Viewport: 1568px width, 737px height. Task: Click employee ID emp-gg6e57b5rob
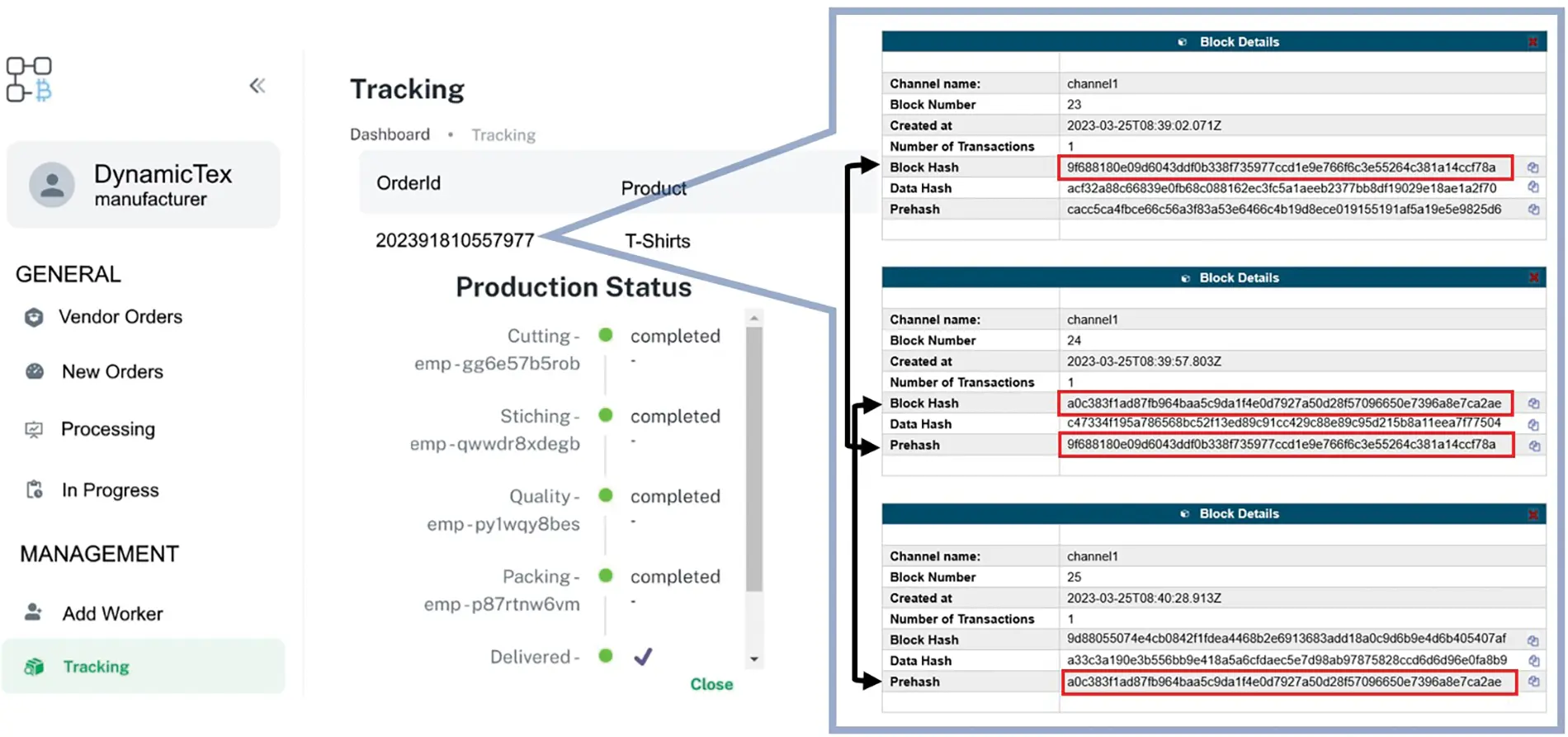pyautogui.click(x=497, y=364)
